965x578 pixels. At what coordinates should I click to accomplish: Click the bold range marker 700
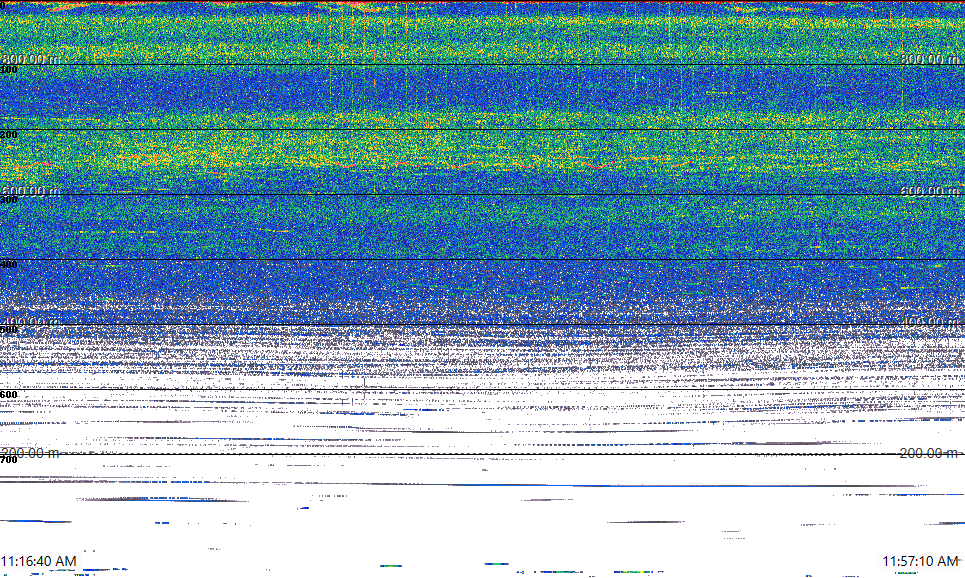click(x=9, y=460)
